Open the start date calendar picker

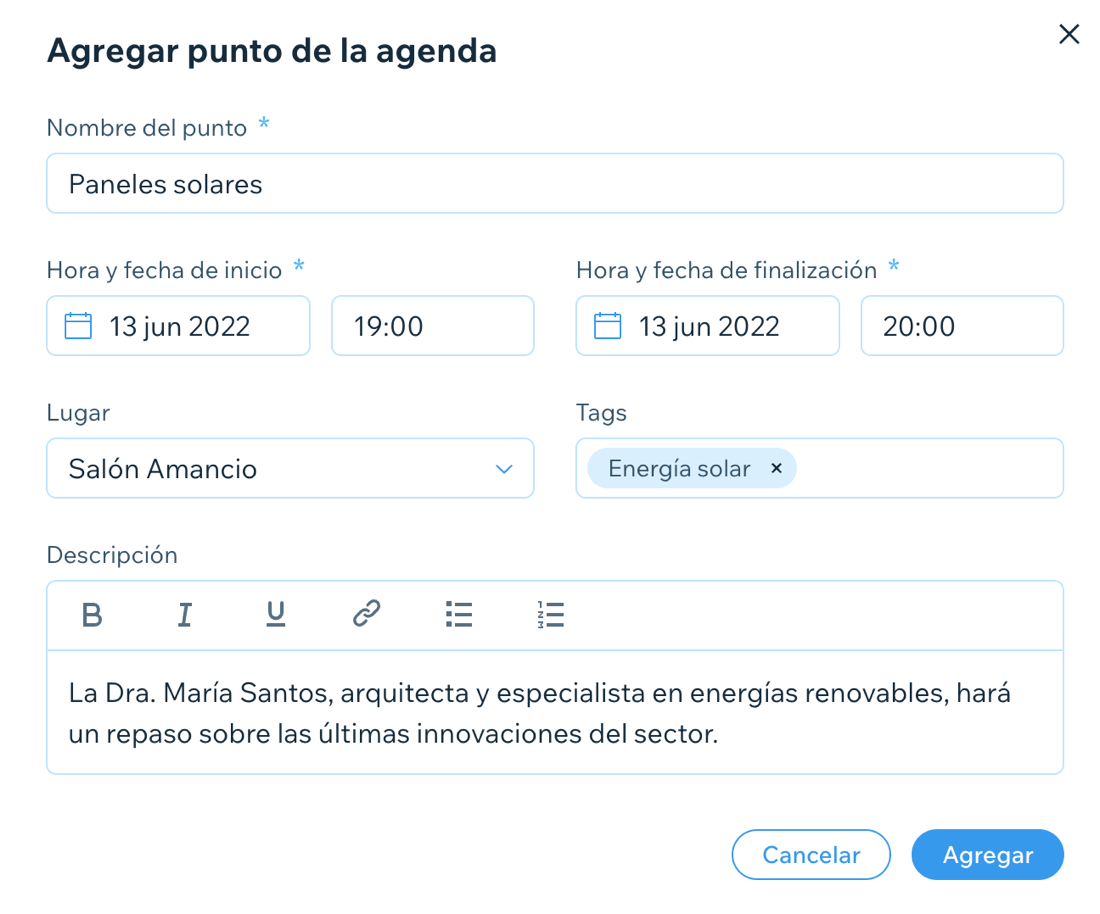[x=77, y=325]
